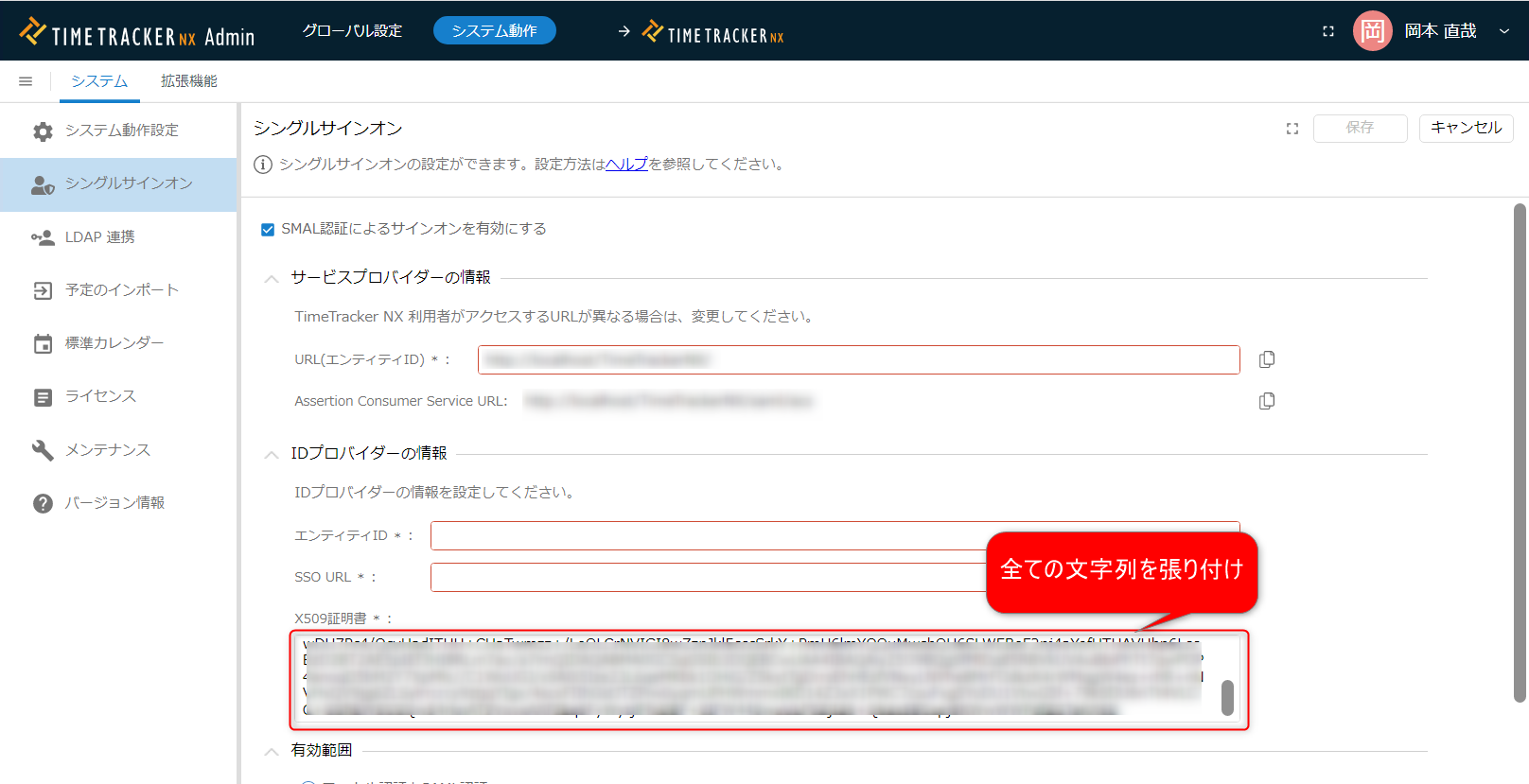Collapse the サービスプロバイダーの情報 section
This screenshot has height=784, width=1529.
pos(272,279)
